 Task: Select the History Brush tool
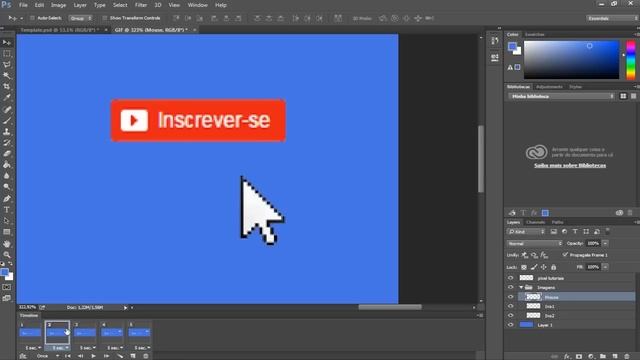7,143
